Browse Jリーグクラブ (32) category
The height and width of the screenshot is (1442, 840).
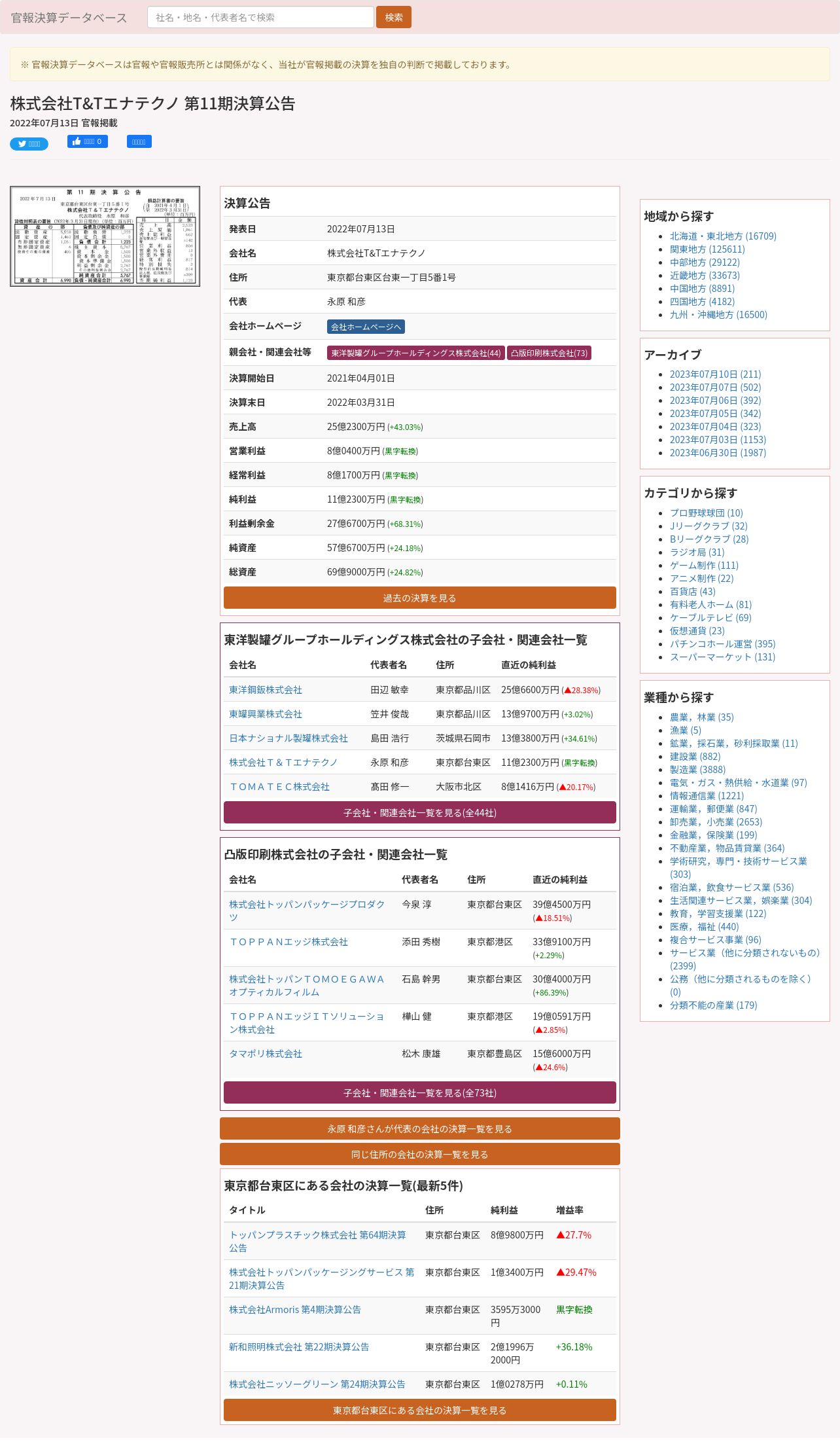pos(709,526)
